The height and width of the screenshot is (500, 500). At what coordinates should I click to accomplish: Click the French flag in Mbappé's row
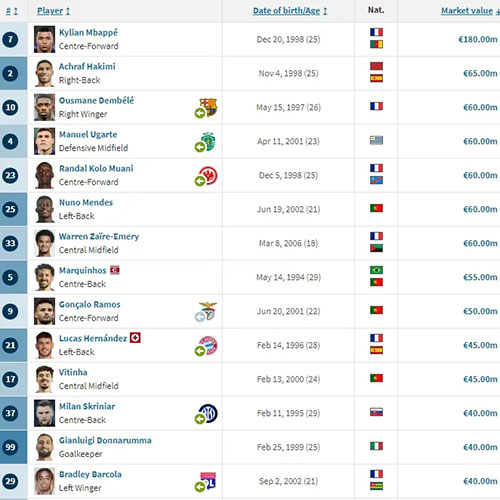coord(376,32)
